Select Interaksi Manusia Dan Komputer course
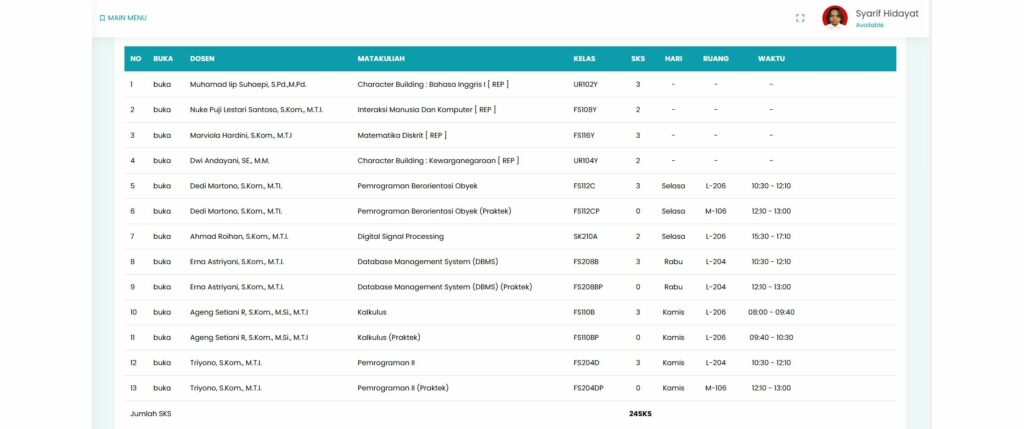 426,110
